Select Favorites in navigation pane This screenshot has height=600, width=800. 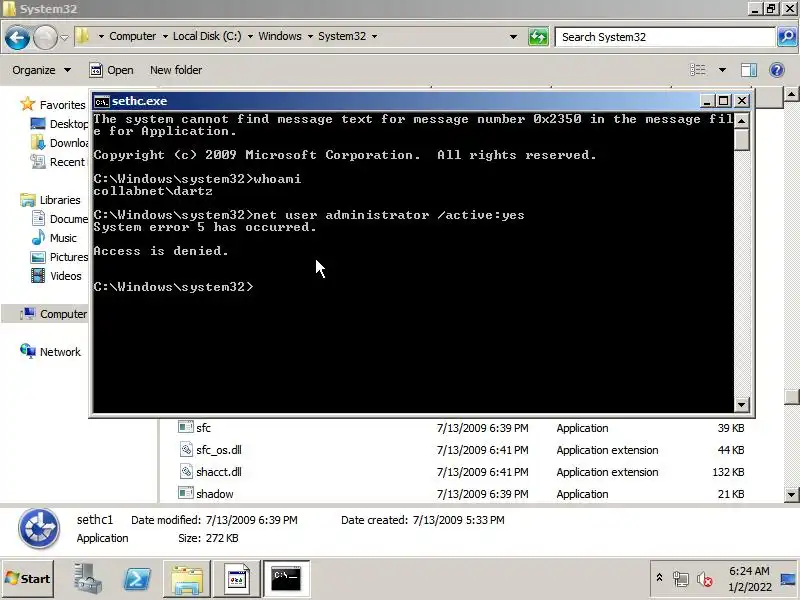pos(53,105)
